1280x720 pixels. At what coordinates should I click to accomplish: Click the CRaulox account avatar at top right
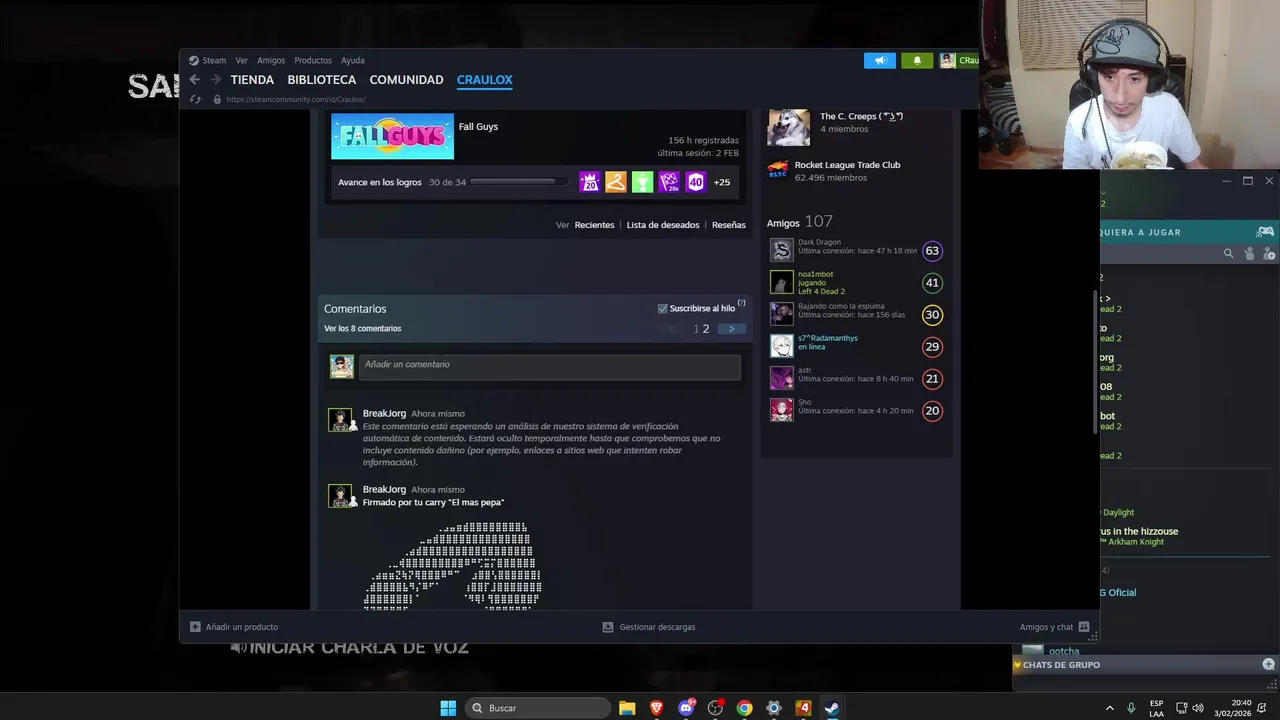point(947,61)
